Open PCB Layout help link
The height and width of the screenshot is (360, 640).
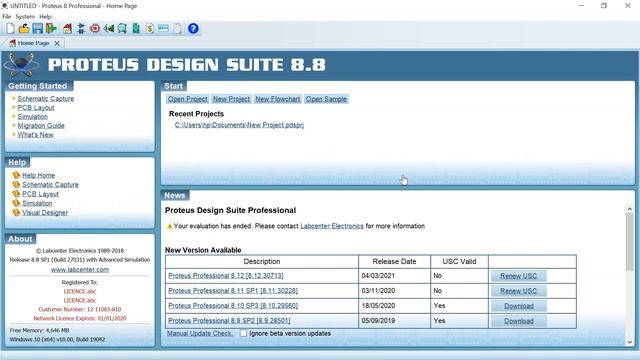coord(40,194)
